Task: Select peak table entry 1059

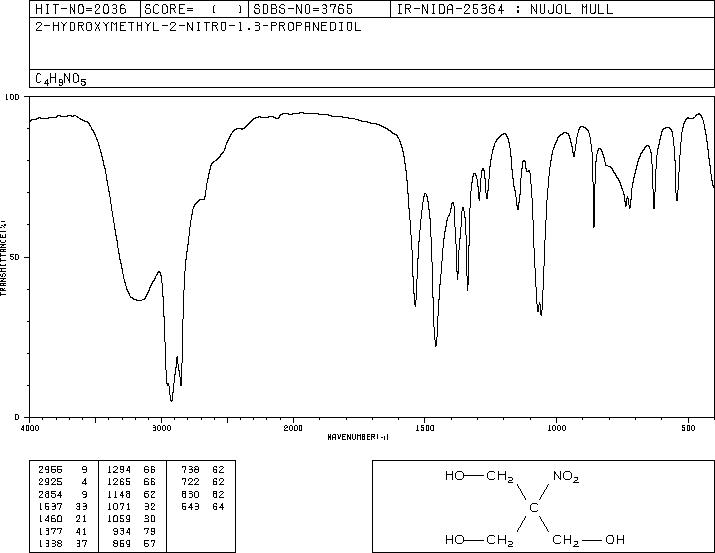Action: 119,519
